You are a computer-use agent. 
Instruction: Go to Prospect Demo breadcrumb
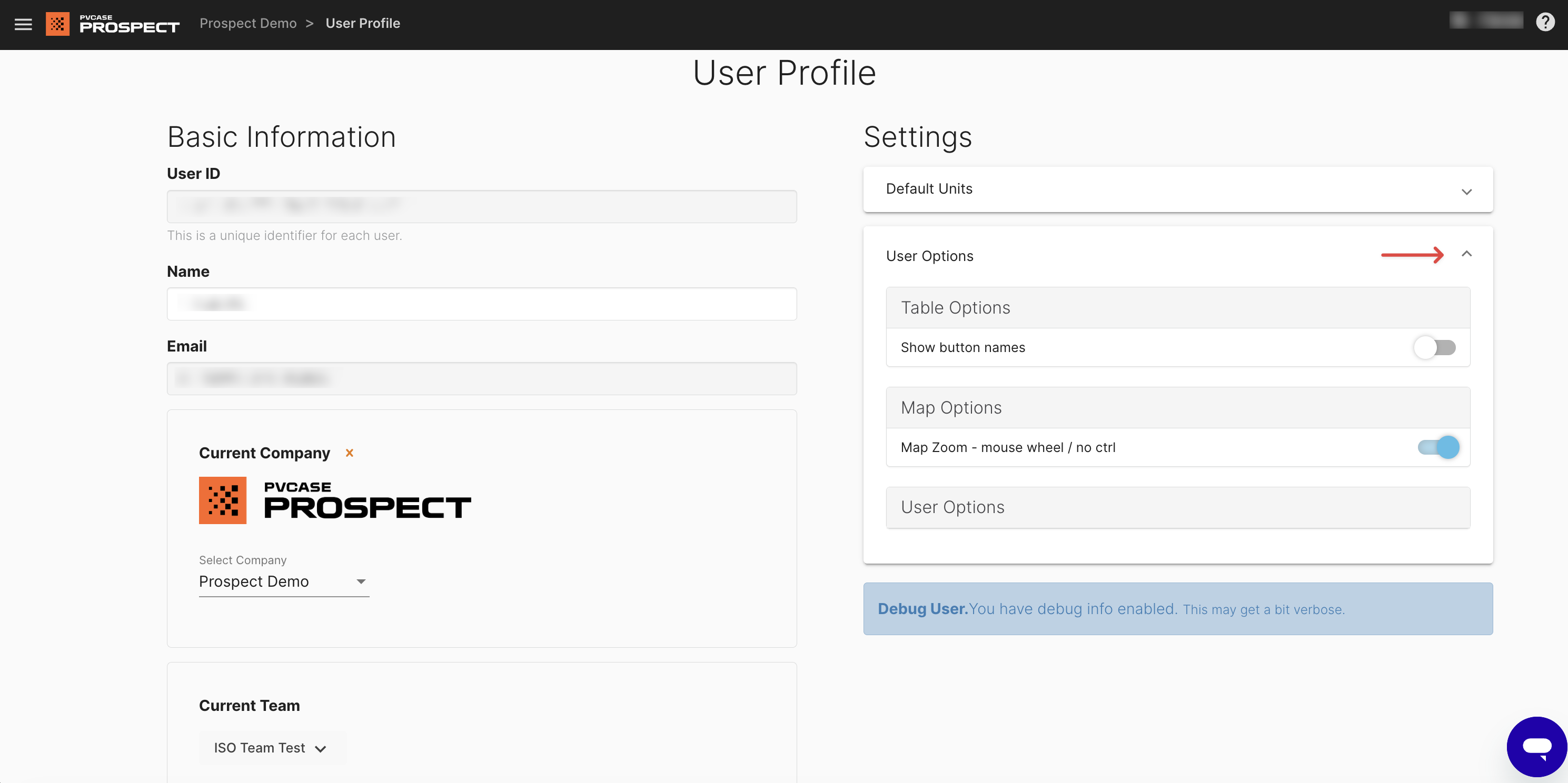click(x=249, y=23)
